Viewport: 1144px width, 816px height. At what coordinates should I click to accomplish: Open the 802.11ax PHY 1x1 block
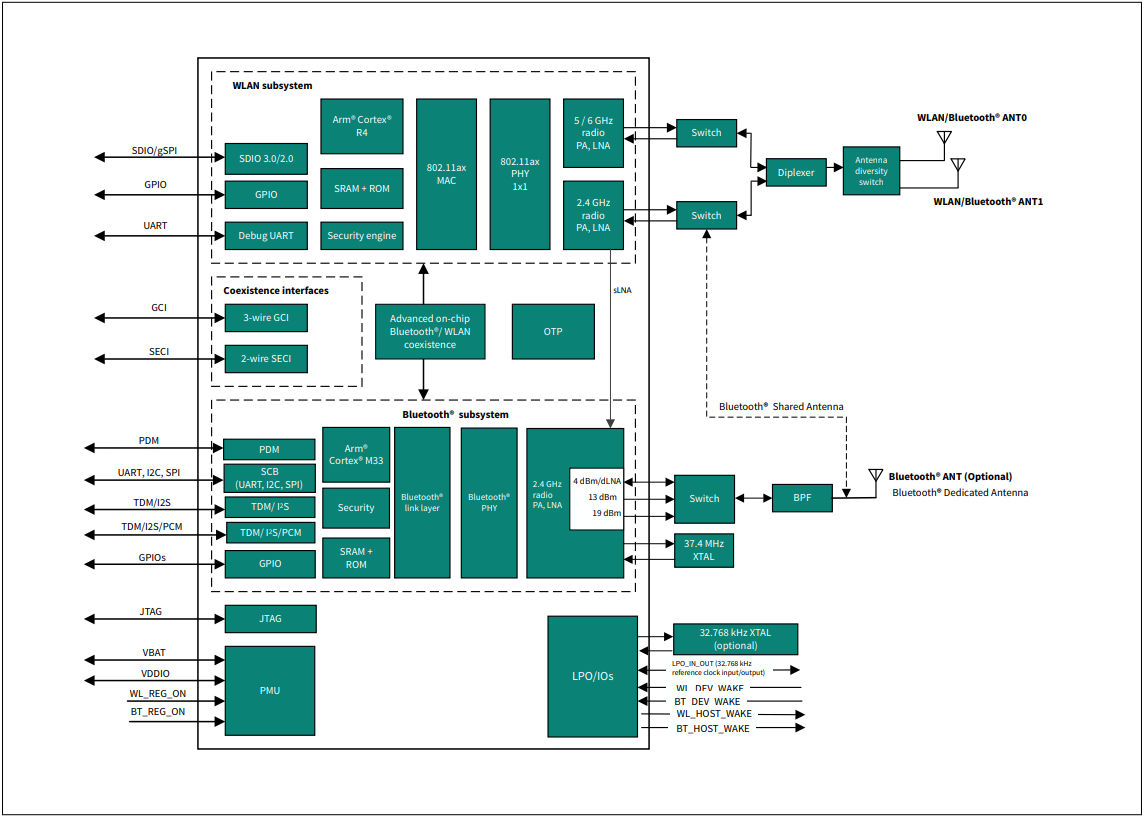pos(519,175)
